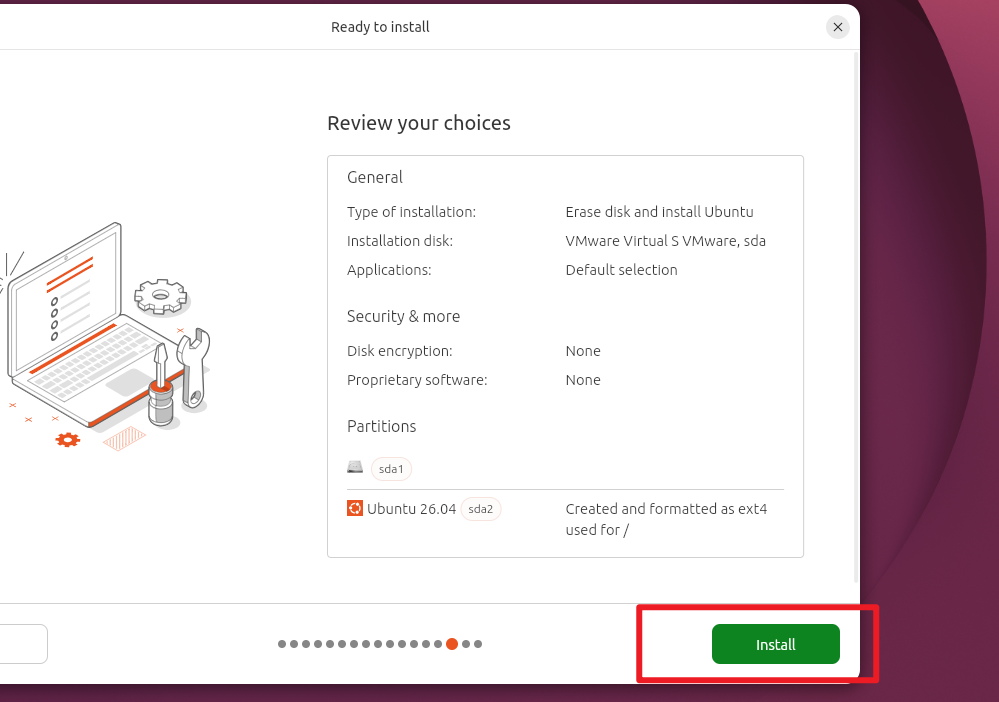Click the Disk encryption None value
This screenshot has width=999, height=702.
(583, 351)
